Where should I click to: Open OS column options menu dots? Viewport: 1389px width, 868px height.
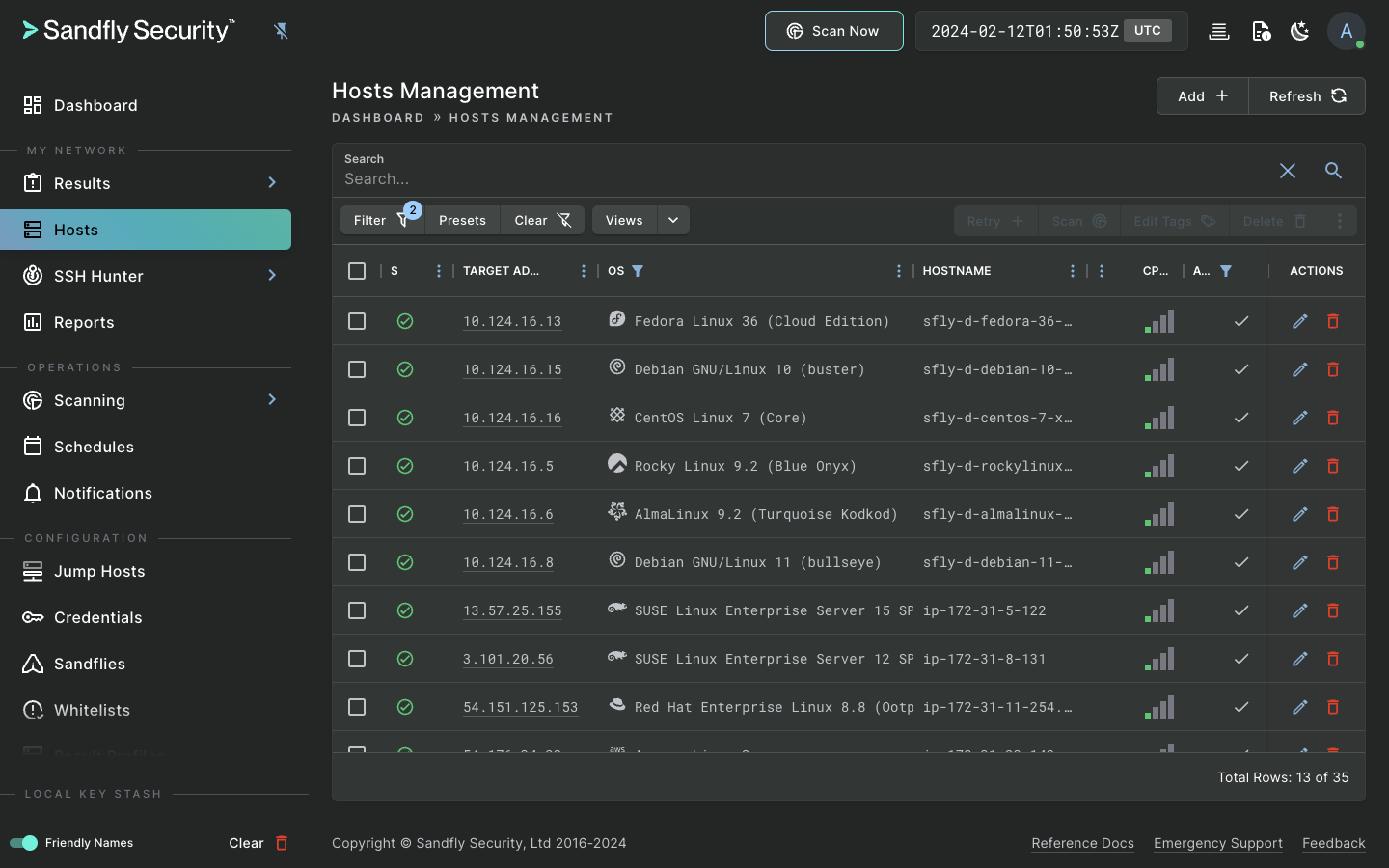(899, 271)
